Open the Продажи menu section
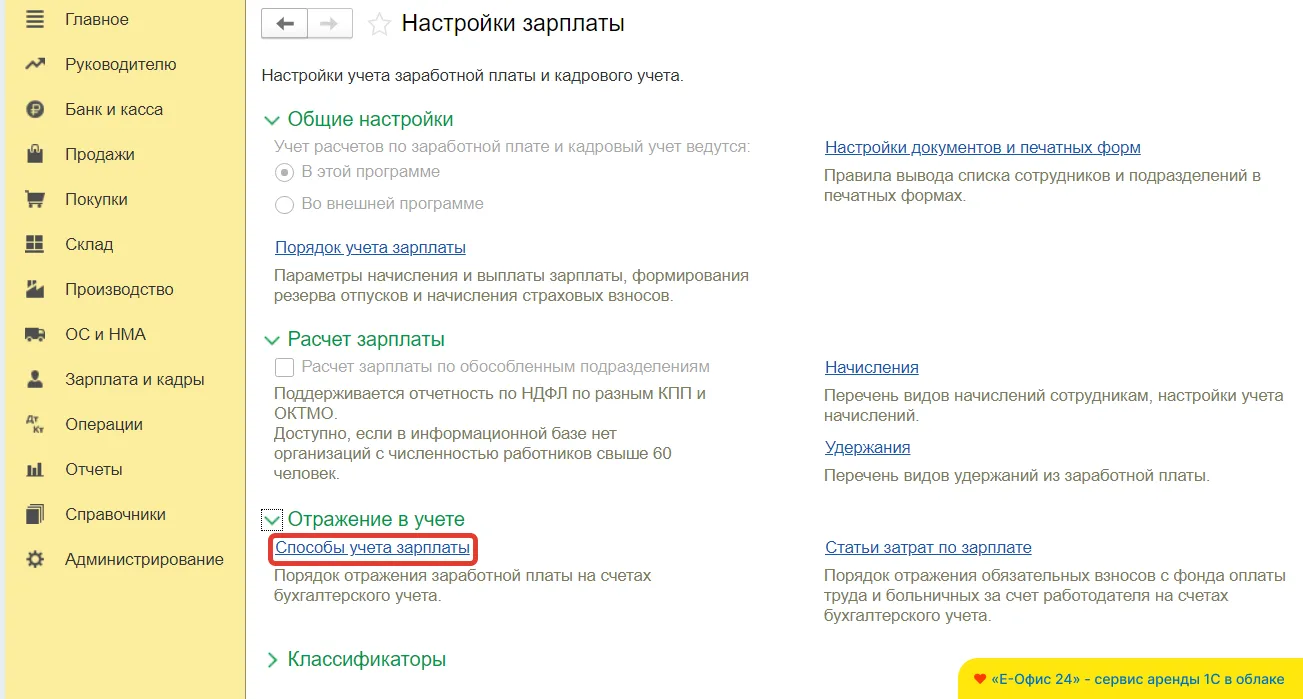The image size is (1303, 699). click(100, 154)
